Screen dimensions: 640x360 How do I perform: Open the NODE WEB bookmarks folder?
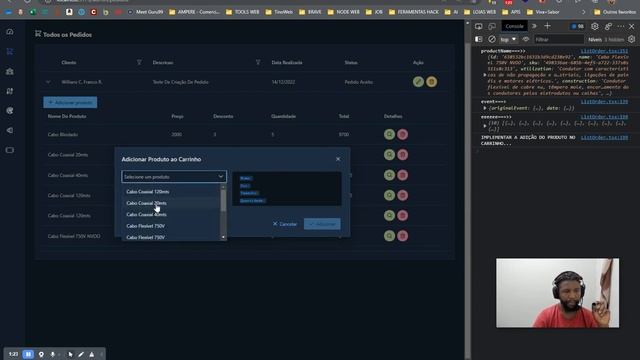pos(344,12)
